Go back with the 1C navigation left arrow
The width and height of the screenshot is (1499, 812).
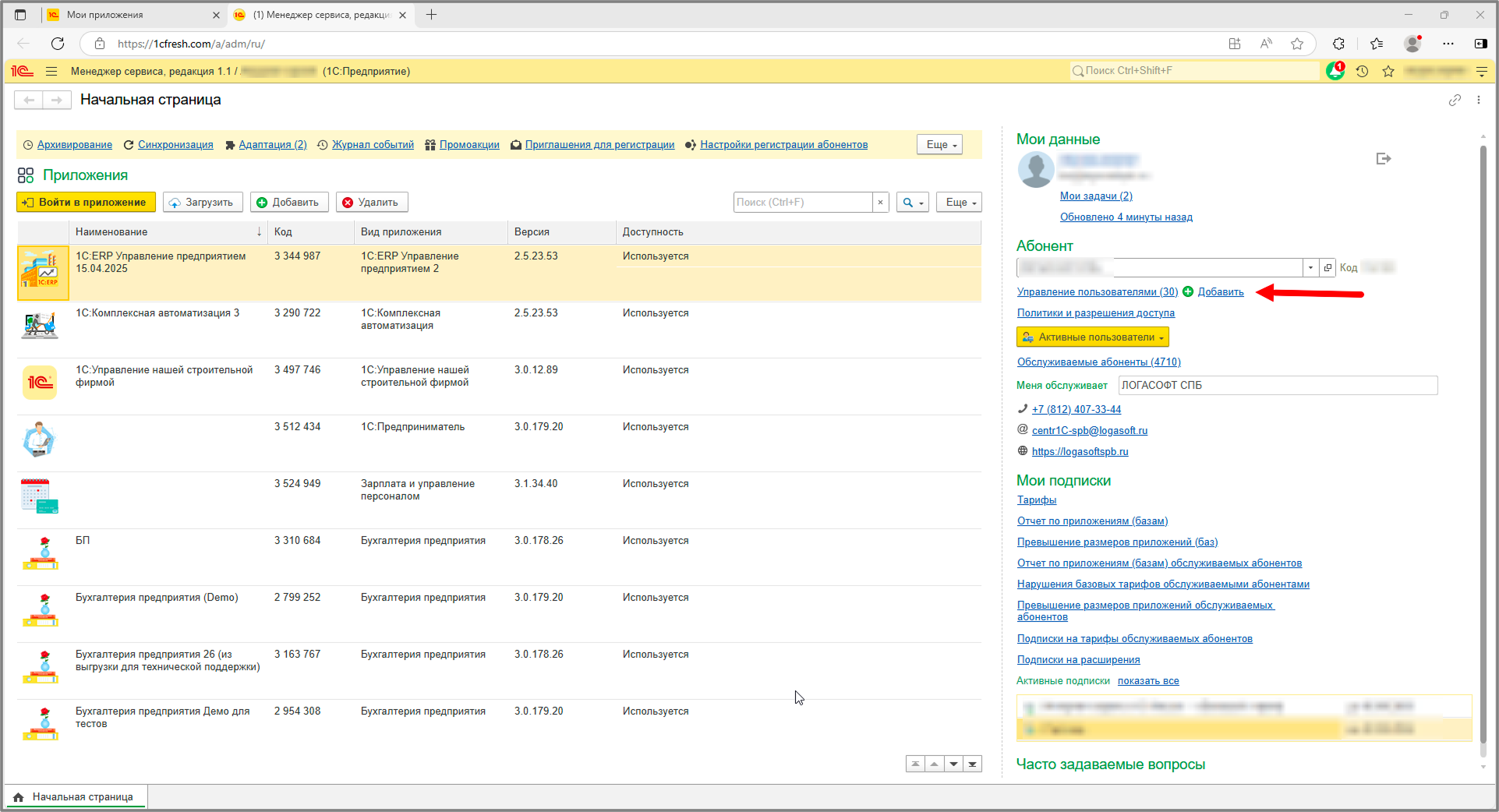29,100
